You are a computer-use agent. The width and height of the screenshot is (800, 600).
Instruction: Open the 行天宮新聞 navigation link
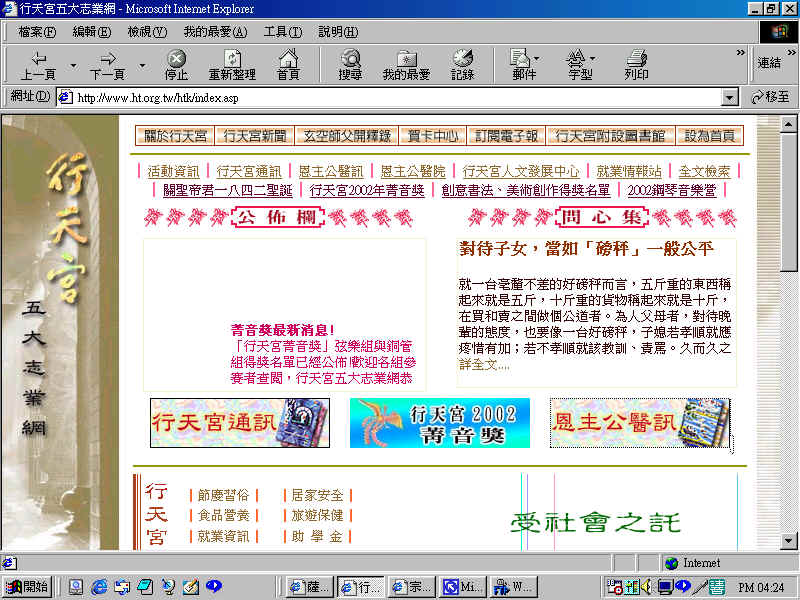[x=255, y=136]
